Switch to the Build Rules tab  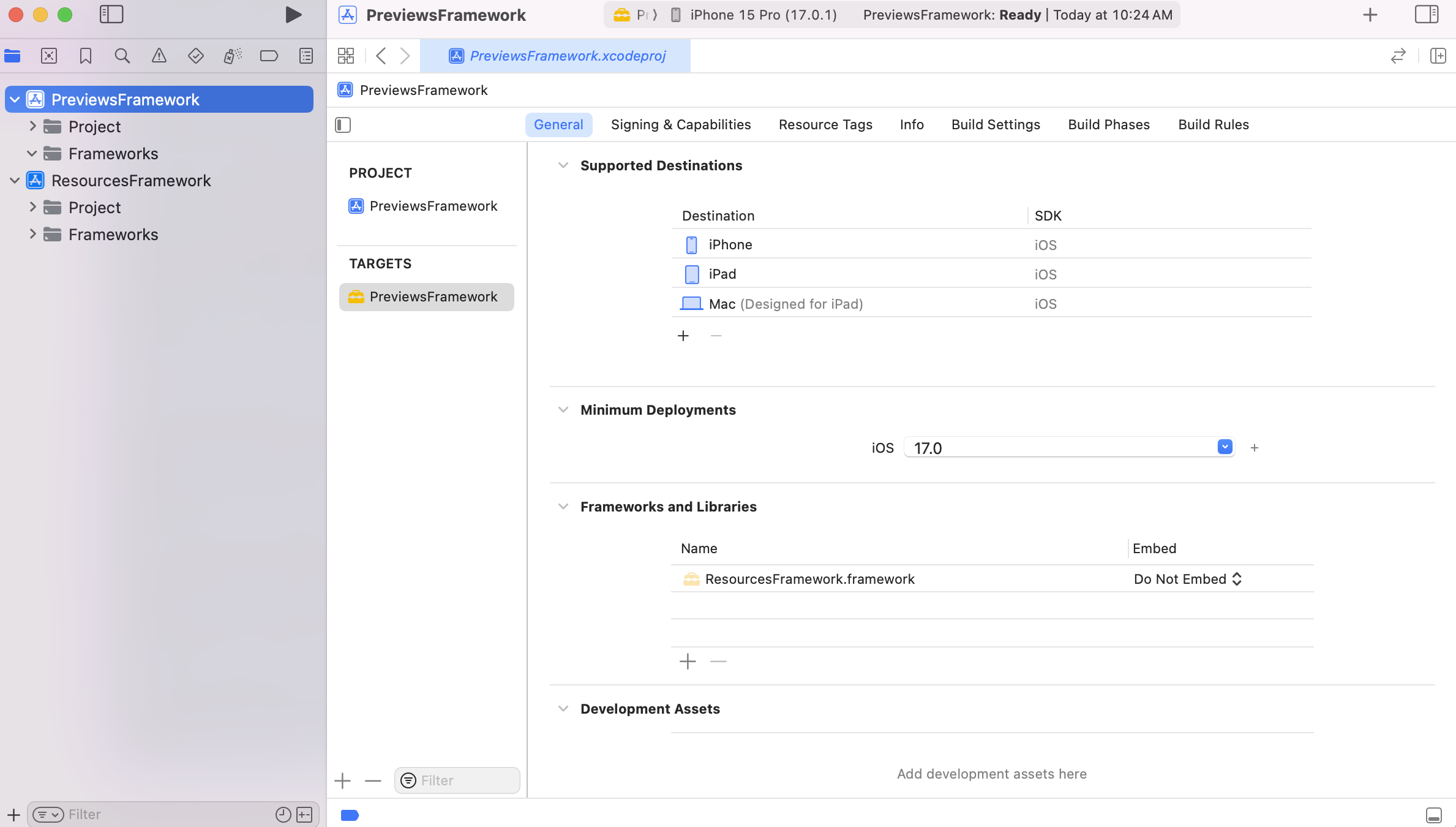coord(1214,124)
